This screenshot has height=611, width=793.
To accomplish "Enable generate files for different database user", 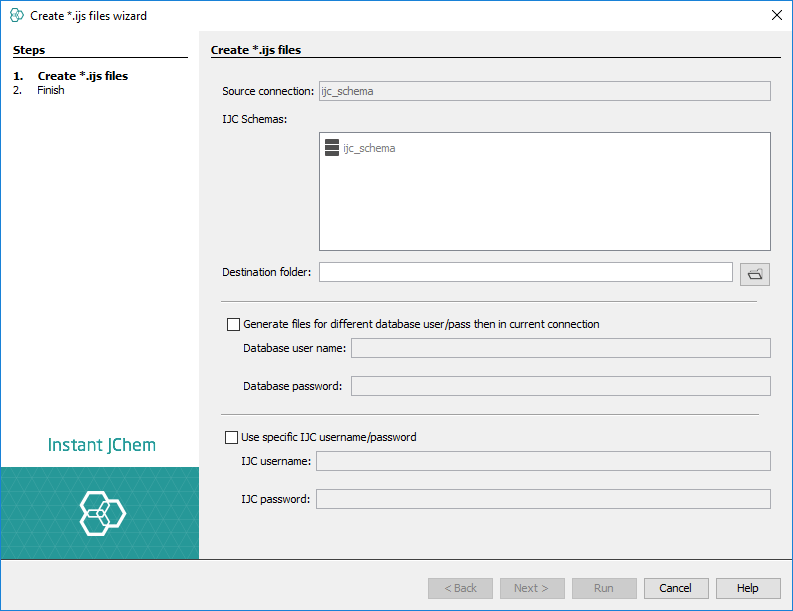I will click(x=234, y=324).
